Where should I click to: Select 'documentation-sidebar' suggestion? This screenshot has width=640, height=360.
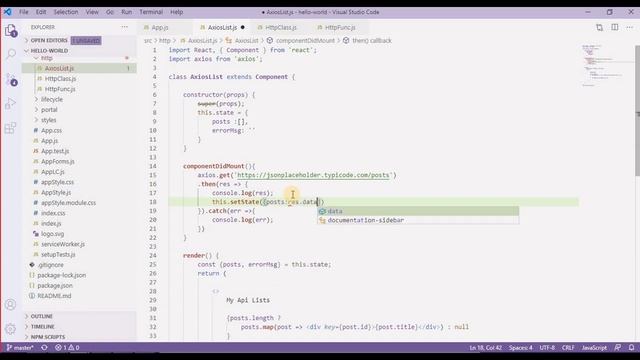tap(418, 220)
